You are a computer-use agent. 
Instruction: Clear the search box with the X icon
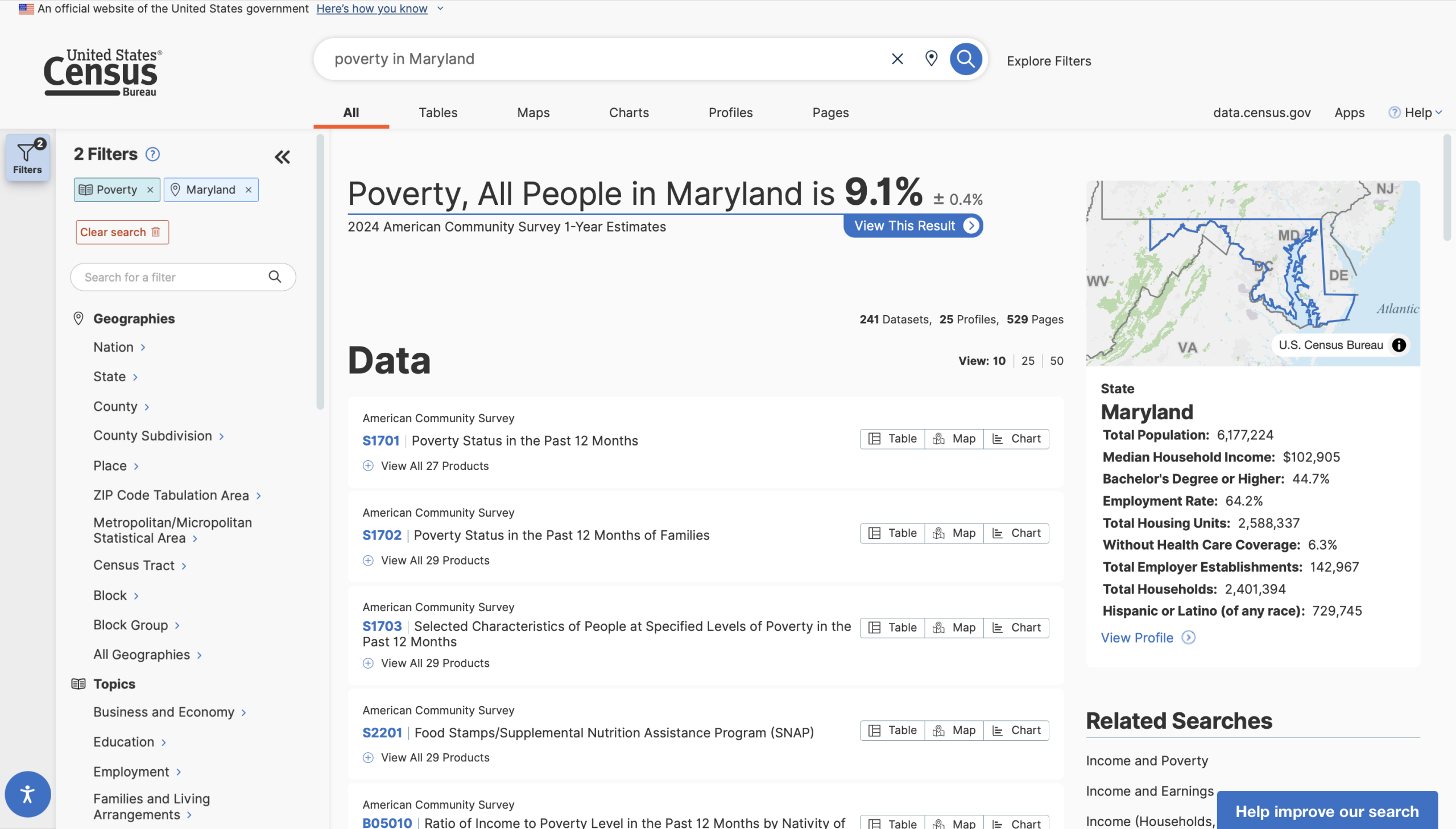click(x=897, y=59)
